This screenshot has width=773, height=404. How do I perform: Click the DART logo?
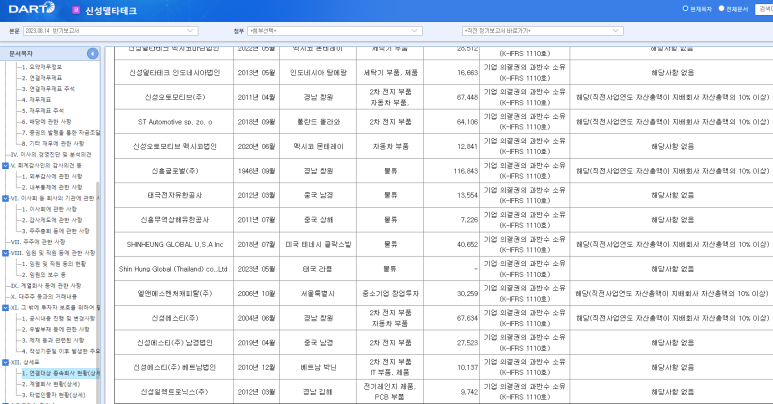pyautogui.click(x=32, y=8)
